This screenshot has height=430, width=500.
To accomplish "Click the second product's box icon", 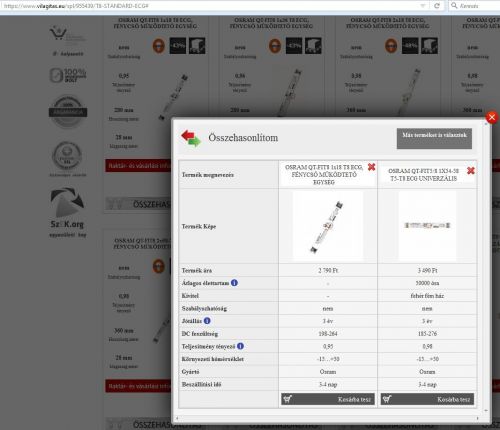I will pyautogui.click(x=313, y=46).
